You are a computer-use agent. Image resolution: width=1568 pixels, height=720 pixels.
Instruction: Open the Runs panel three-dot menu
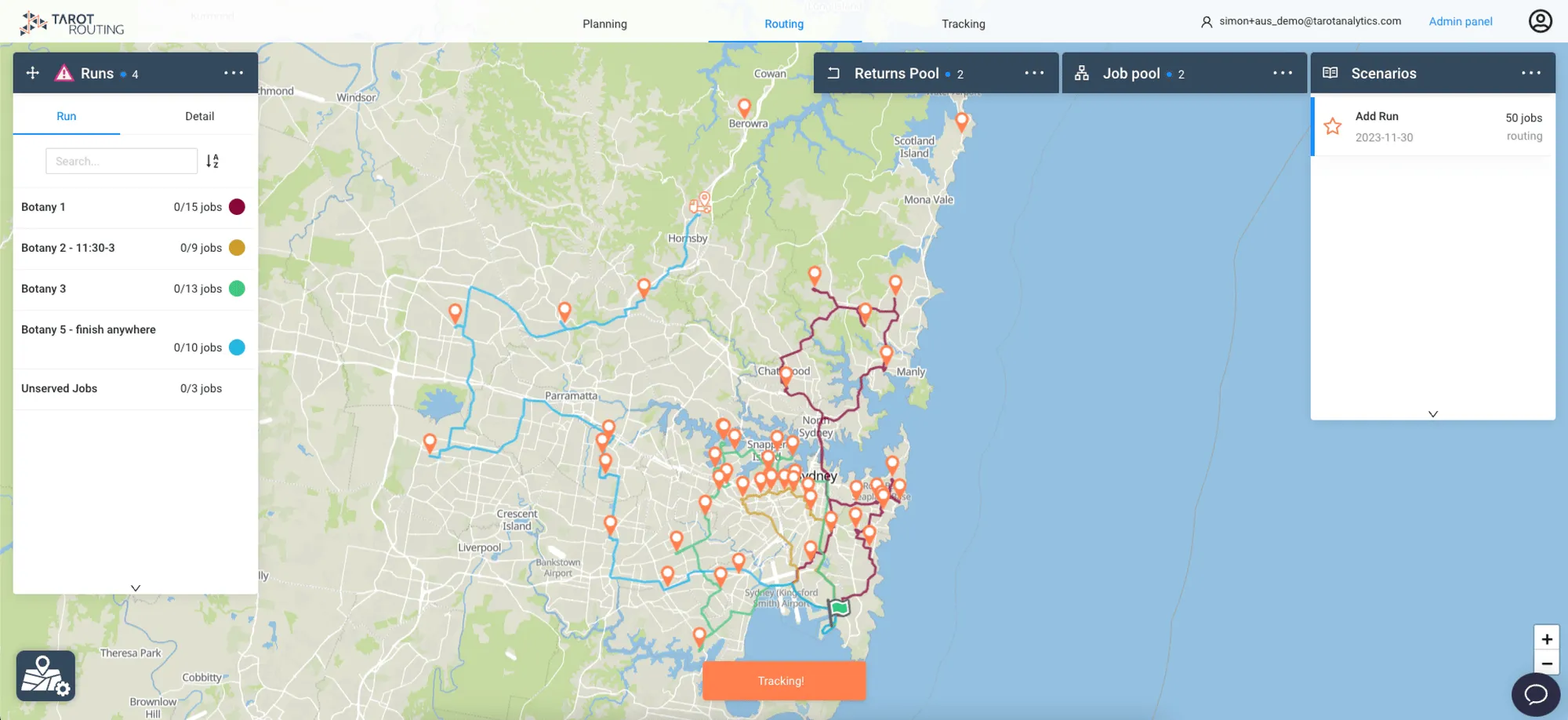tap(234, 73)
